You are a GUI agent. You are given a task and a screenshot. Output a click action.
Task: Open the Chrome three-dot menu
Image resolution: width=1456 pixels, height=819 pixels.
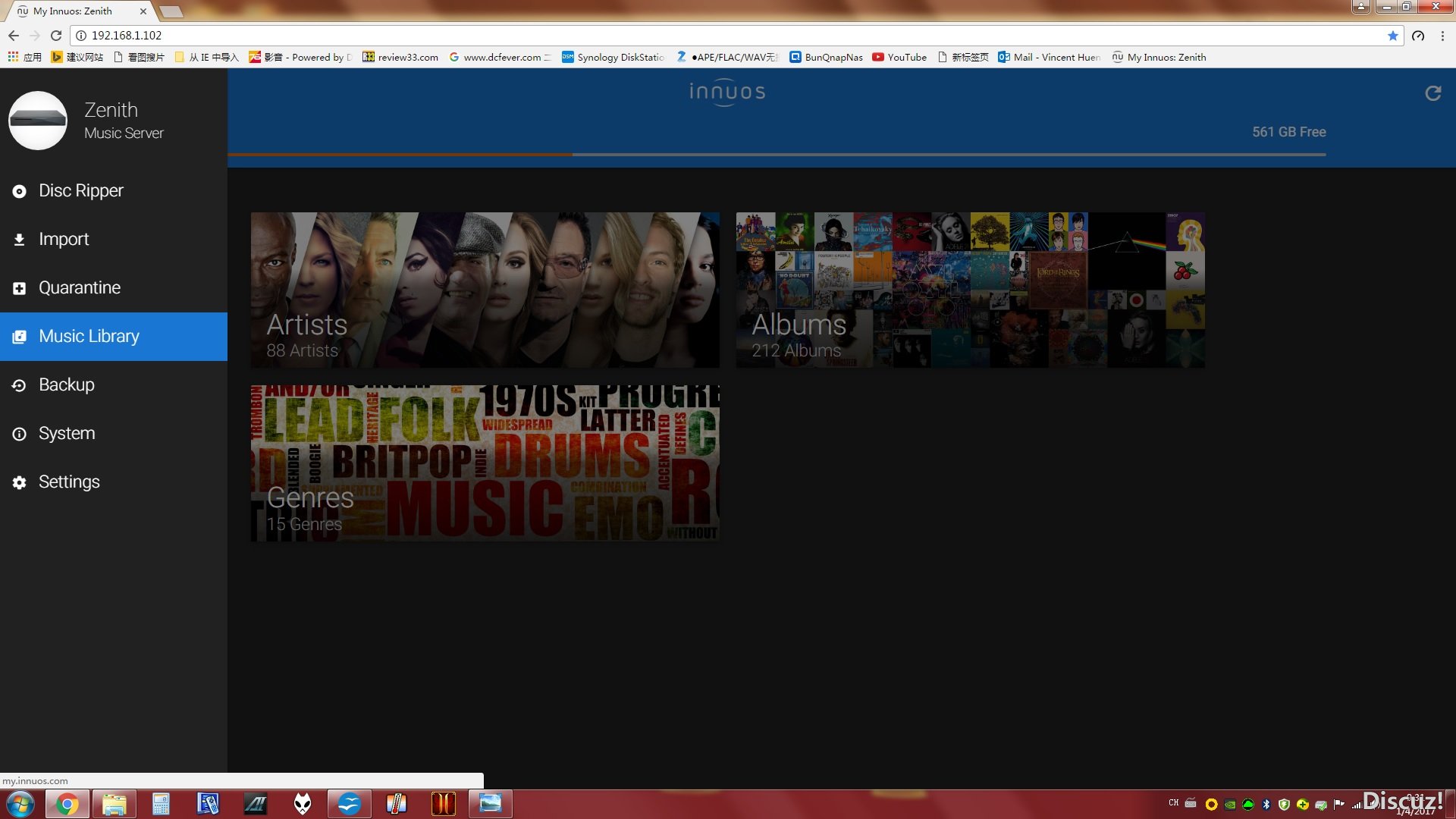pos(1442,36)
